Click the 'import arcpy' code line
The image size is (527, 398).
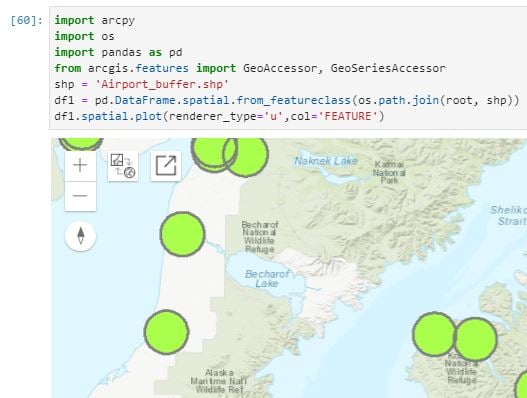click(94, 20)
